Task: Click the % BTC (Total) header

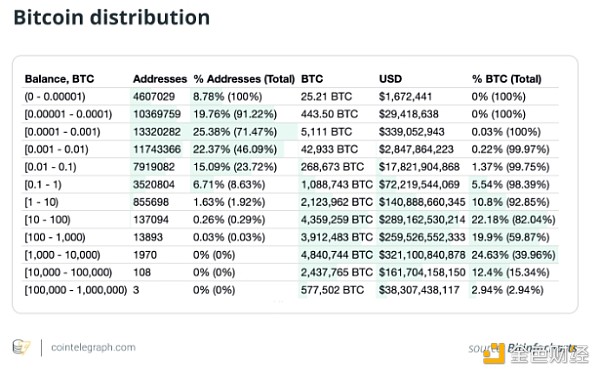Action: [x=507, y=79]
